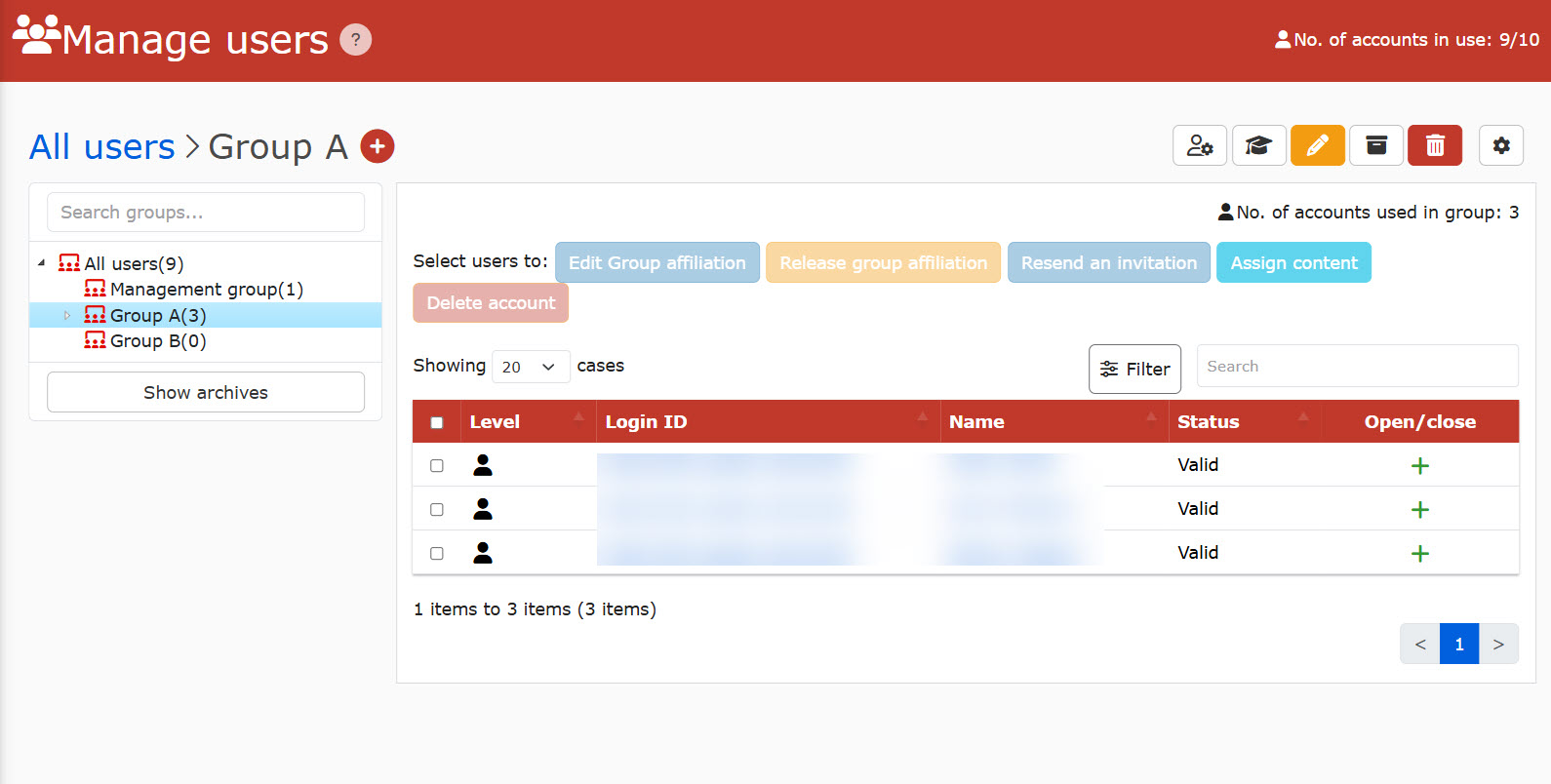Screen dimensions: 1551x784
Task: Click the Show archives button
Action: 206,392
